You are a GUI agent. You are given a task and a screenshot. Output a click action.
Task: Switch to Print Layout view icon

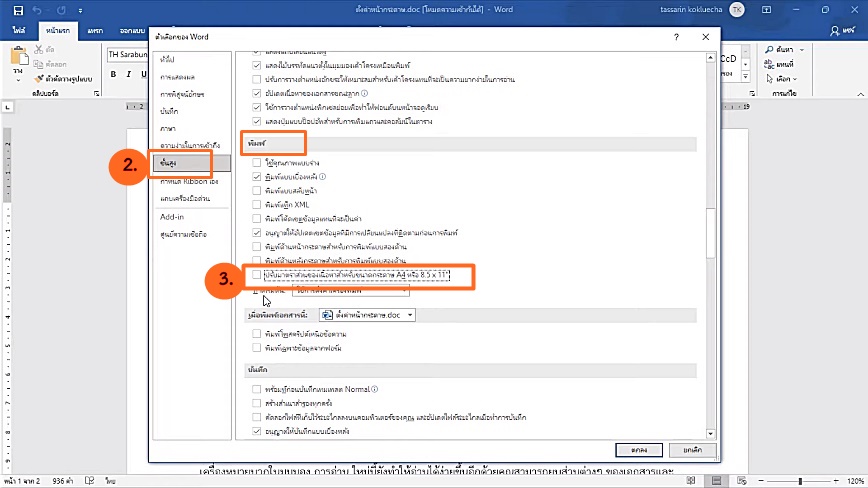point(716,481)
